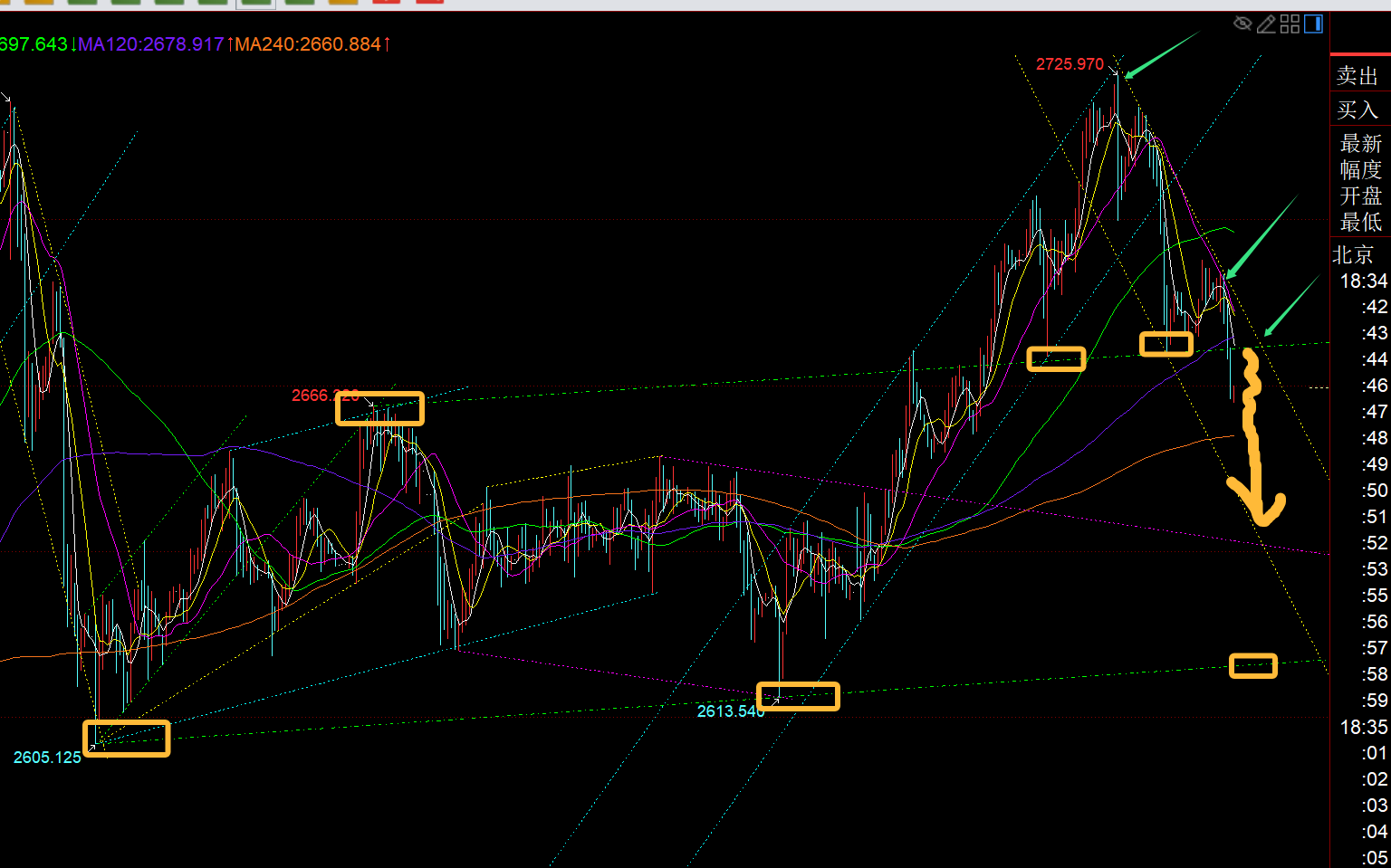Toggle the hide-indicators eye icon
This screenshot has height=868, width=1391.
click(1242, 24)
